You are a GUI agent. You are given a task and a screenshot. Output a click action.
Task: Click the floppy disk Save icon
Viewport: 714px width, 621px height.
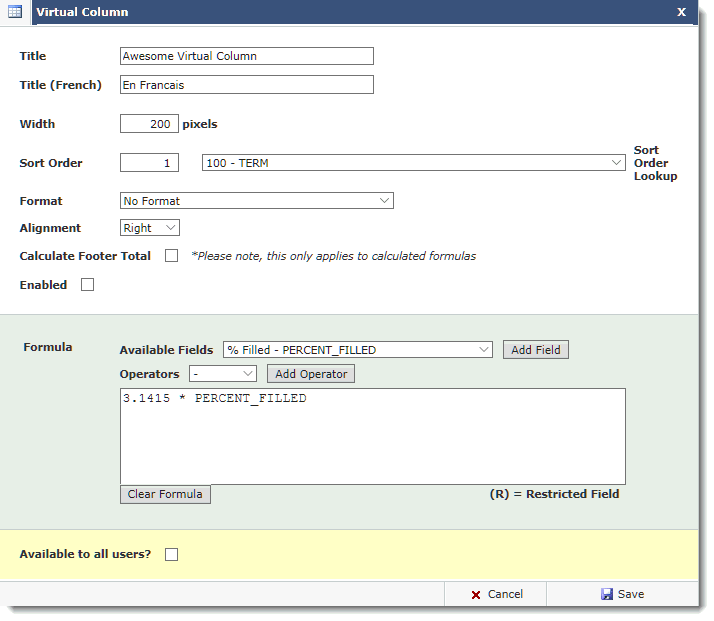pyautogui.click(x=607, y=594)
